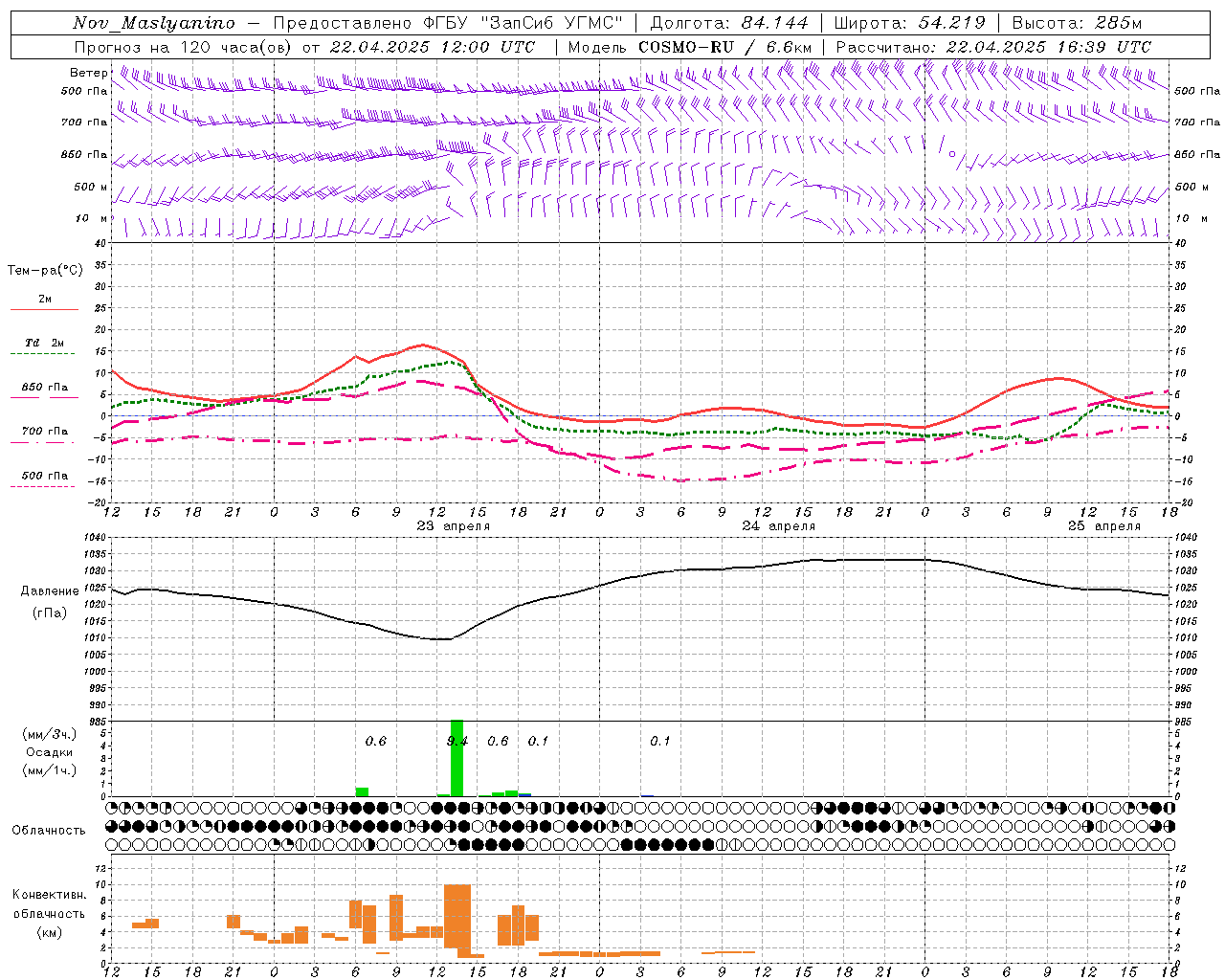This screenshot has height=980, width=1225.
Task: Click the (мм/3ч.) precipitation unit label
Action: pyautogui.click(x=50, y=734)
